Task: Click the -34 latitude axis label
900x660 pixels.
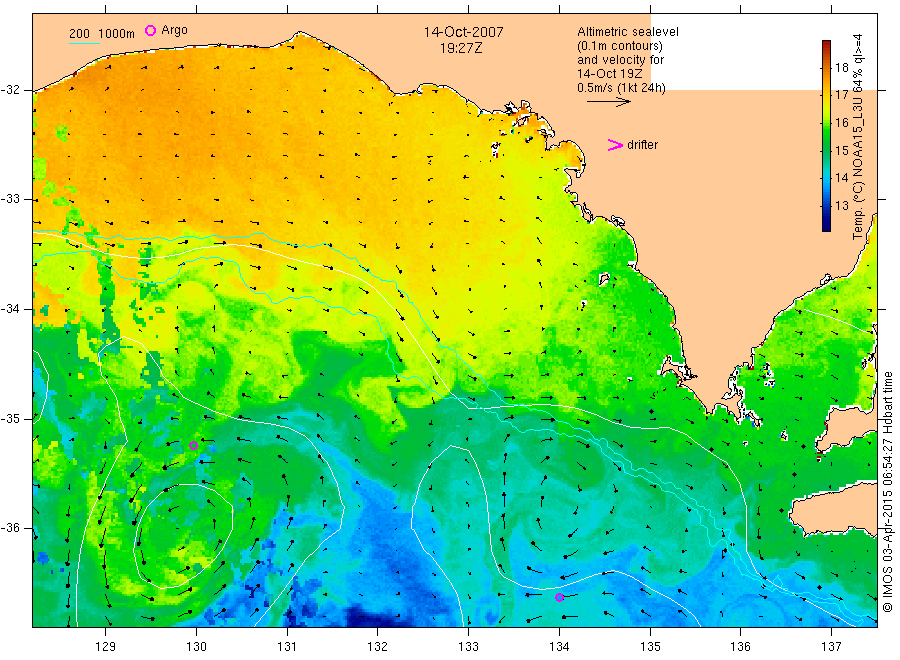Action: coord(11,309)
